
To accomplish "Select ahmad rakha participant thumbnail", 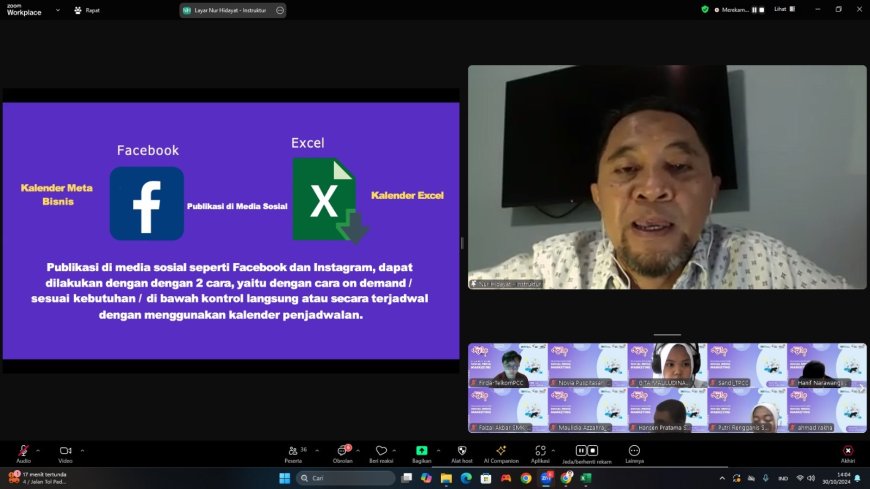I will 827,410.
